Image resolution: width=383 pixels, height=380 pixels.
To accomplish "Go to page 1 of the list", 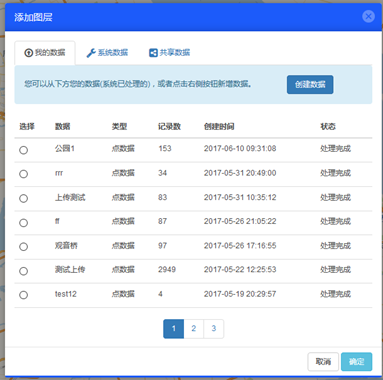I will [x=173, y=329].
